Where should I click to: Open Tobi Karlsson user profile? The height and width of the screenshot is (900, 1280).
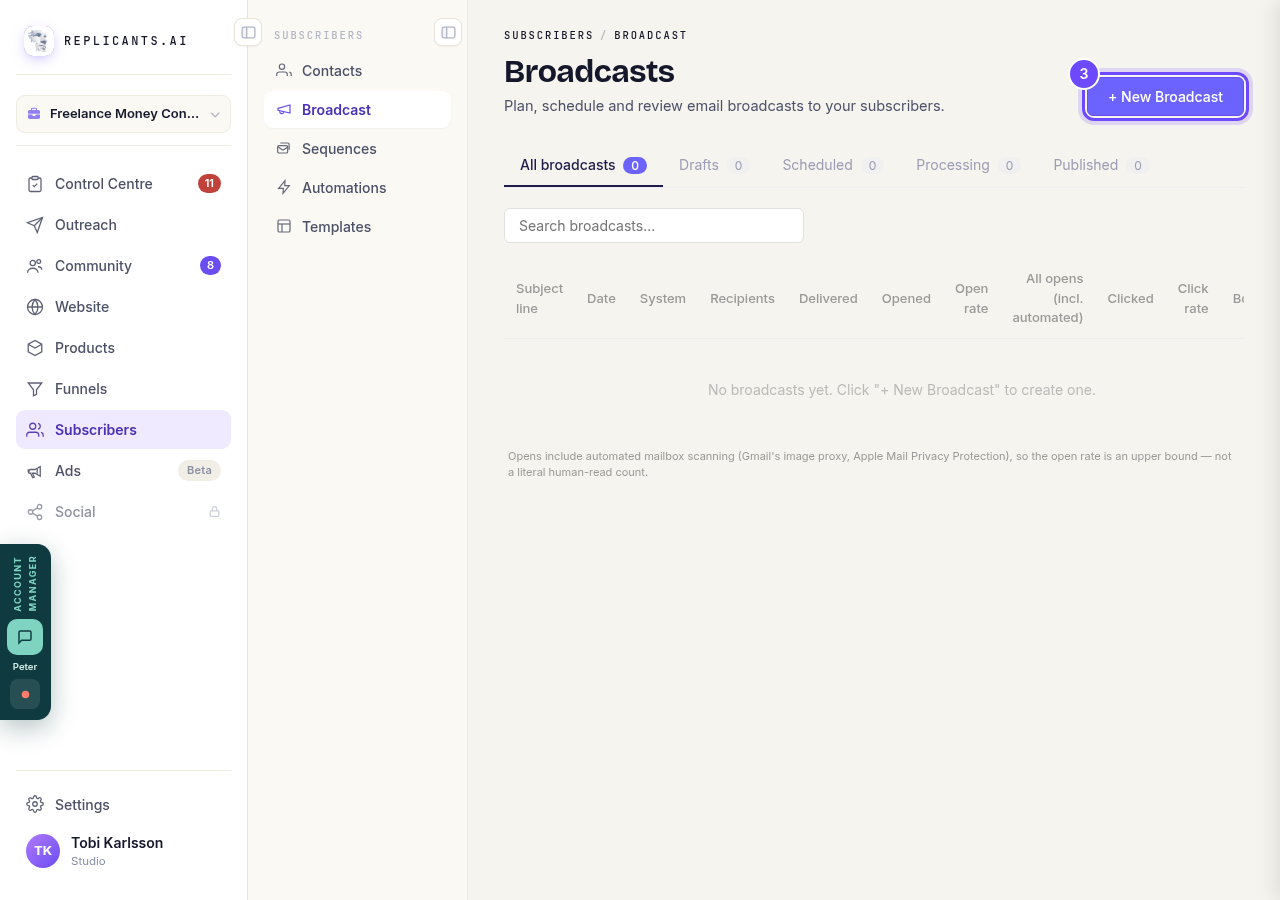coord(123,851)
